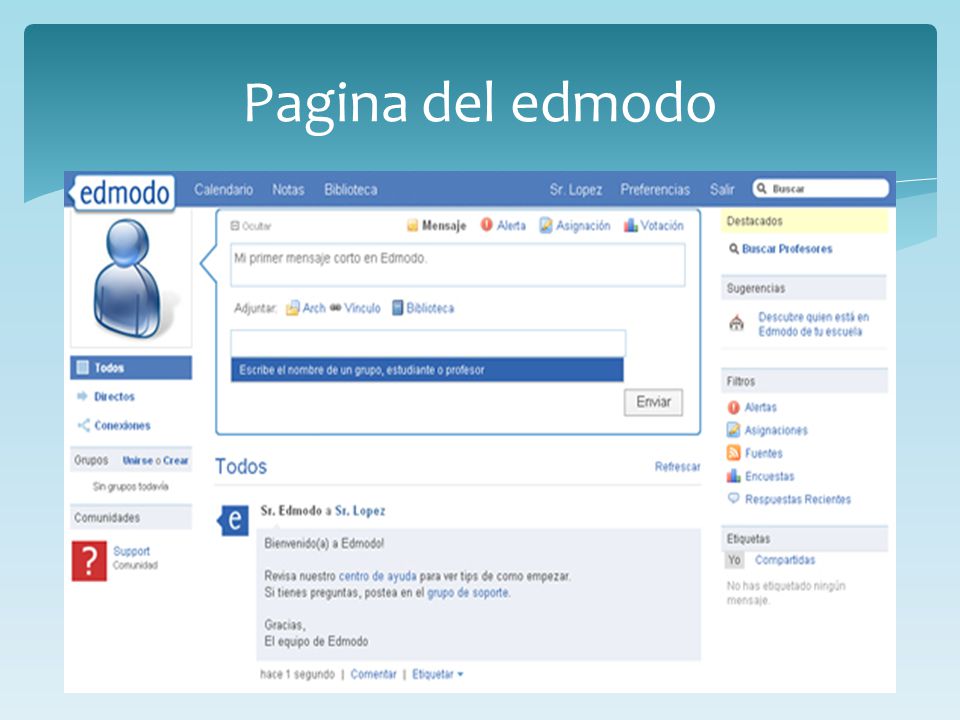Filter by Alertas
The height and width of the screenshot is (720, 960).
coord(760,408)
